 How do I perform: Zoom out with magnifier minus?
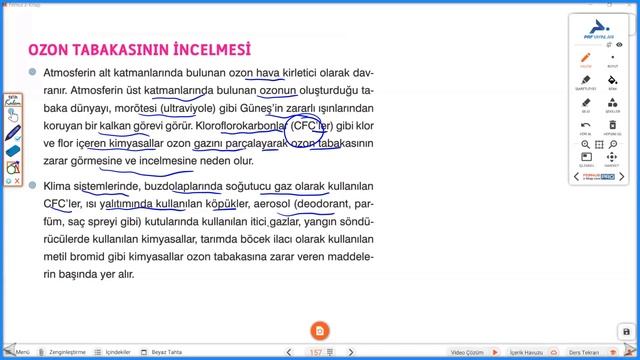[613, 144]
